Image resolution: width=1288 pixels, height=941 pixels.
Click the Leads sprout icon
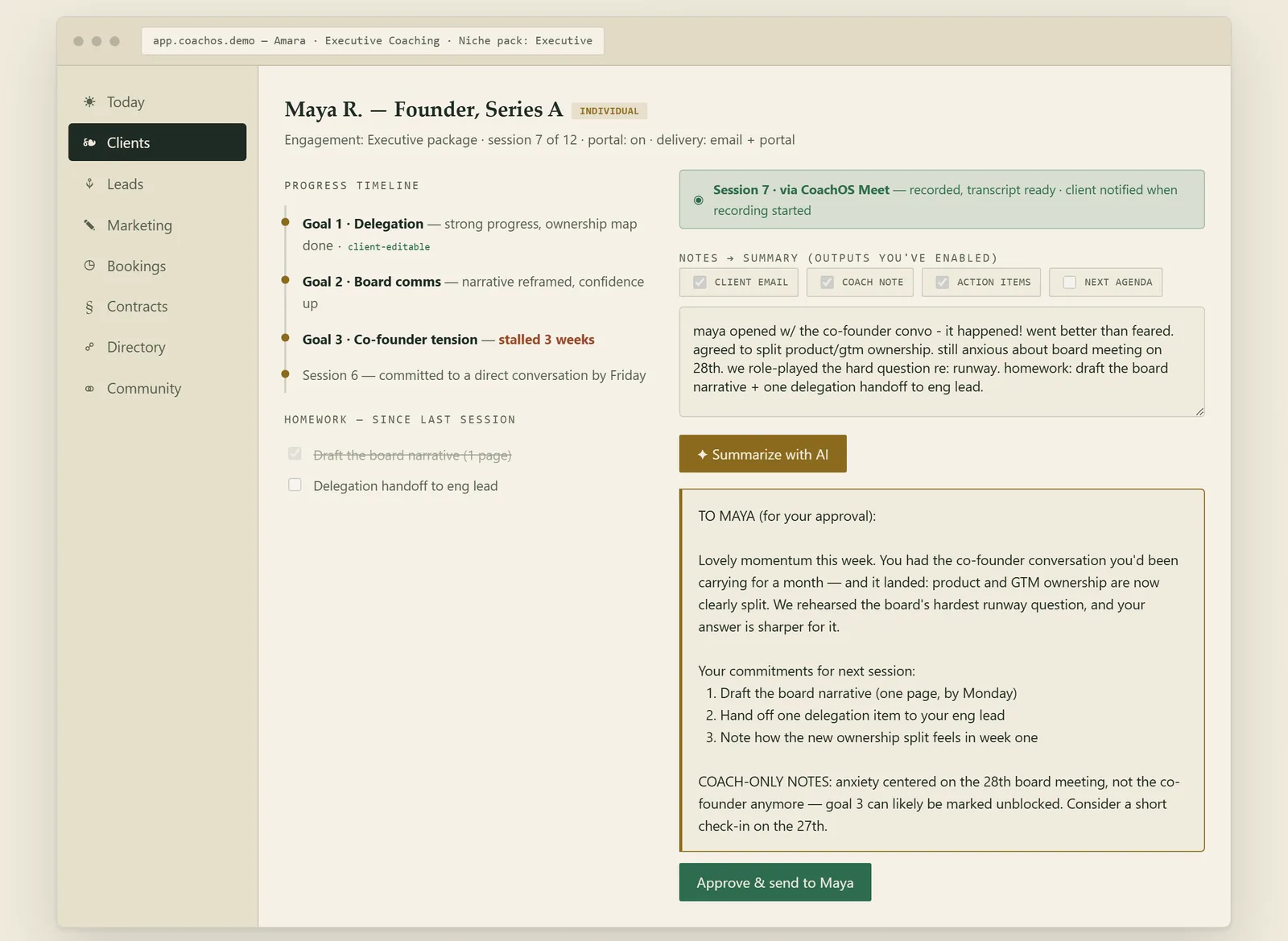pos(89,184)
